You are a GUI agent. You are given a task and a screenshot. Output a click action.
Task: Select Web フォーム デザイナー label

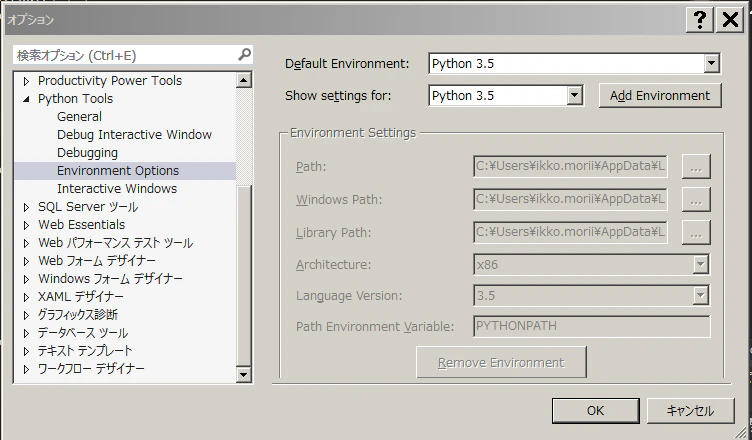pos(97,261)
